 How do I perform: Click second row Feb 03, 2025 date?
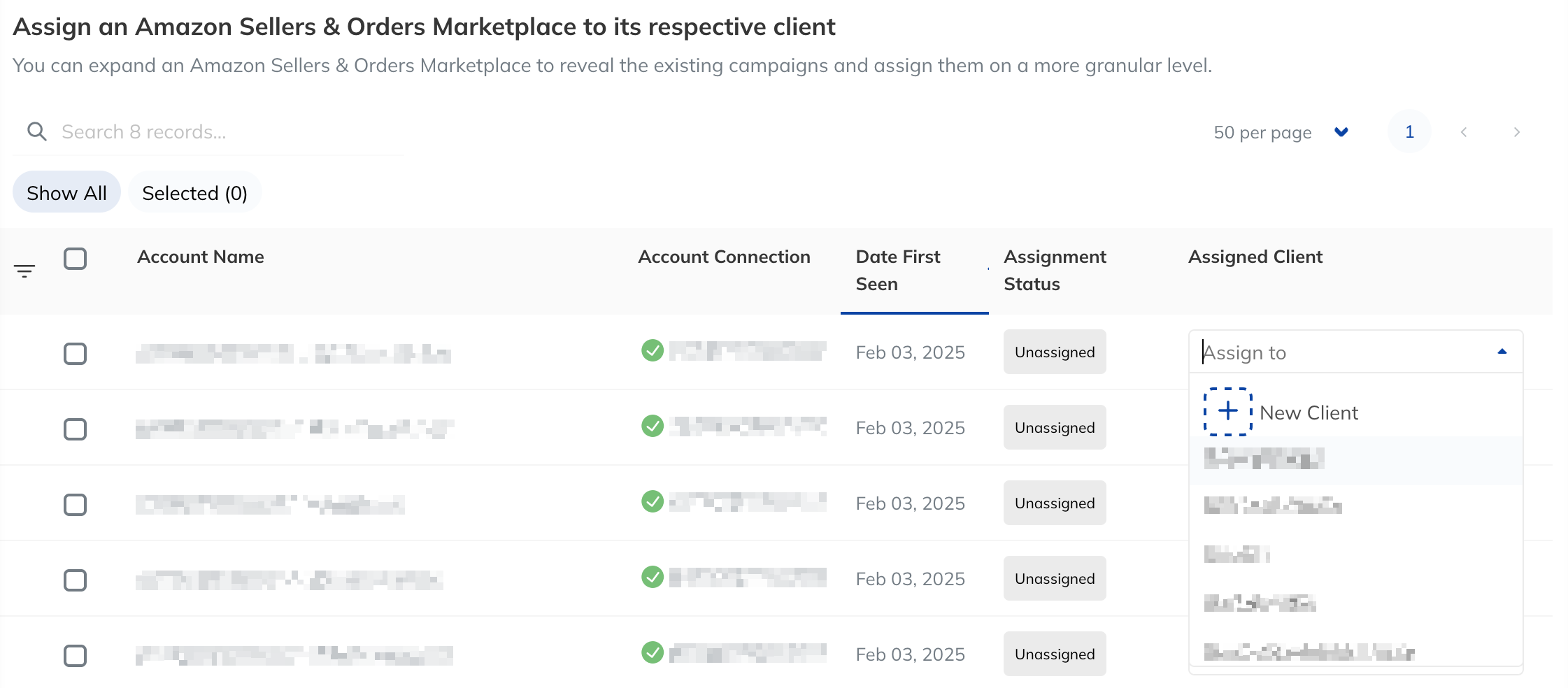[x=910, y=428]
